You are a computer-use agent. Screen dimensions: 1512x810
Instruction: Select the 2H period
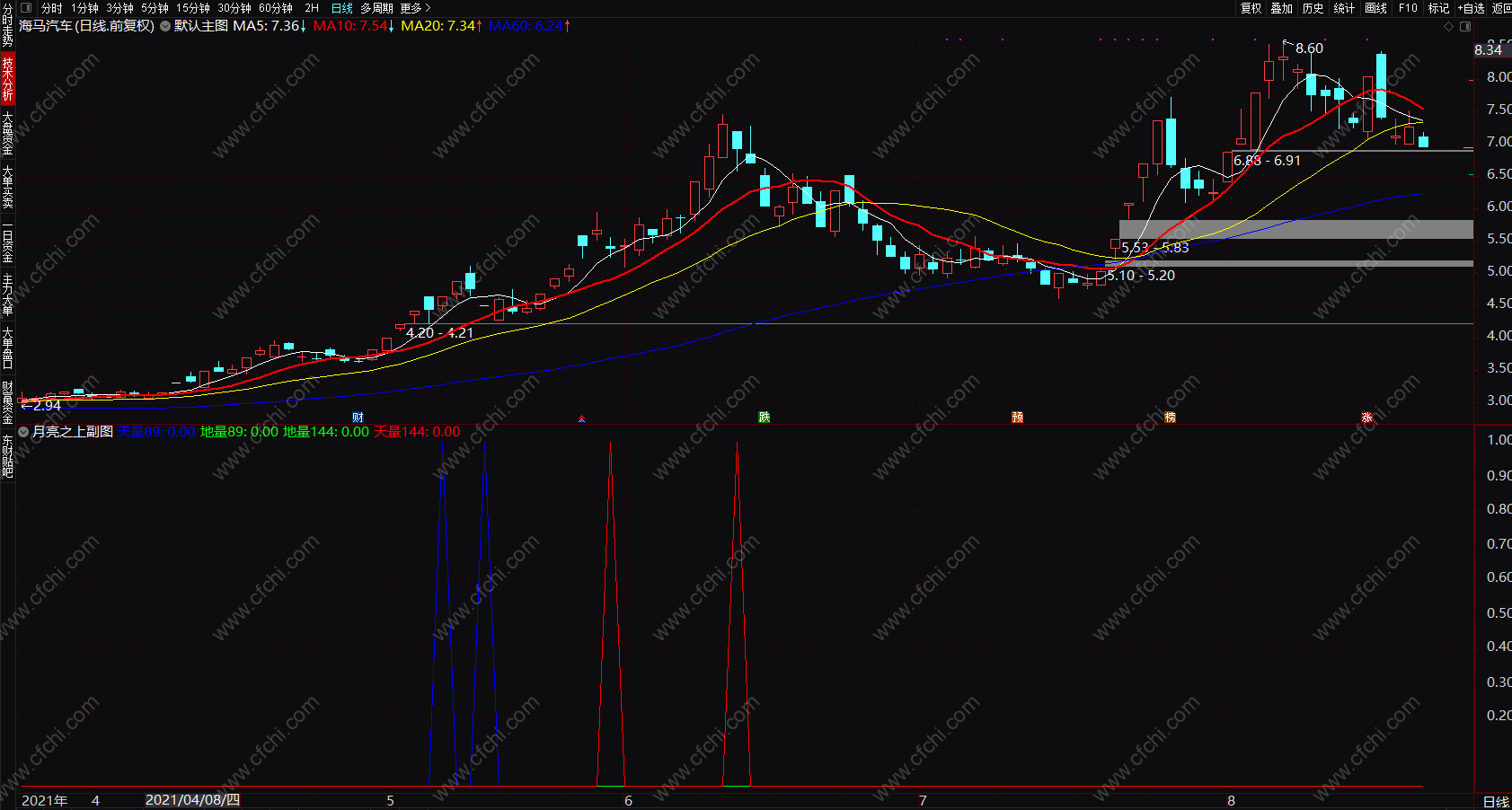(x=312, y=8)
